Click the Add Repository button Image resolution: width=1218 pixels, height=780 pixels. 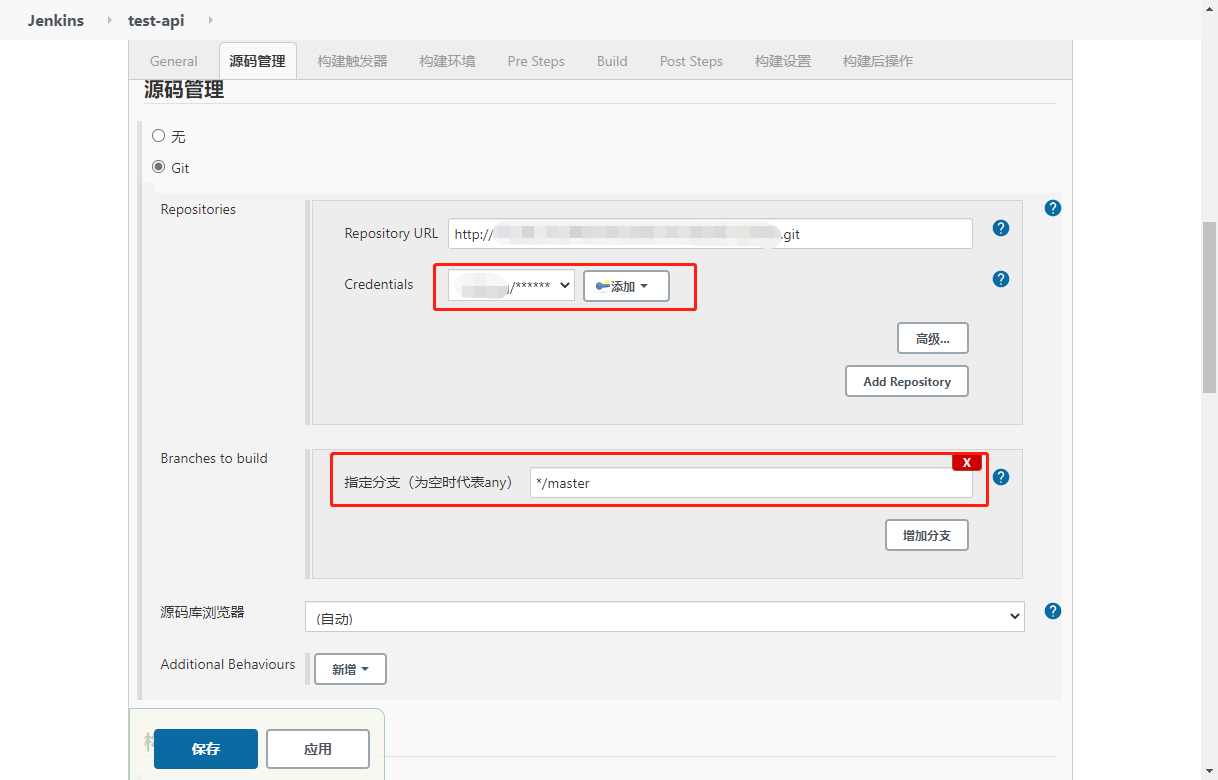(x=906, y=381)
